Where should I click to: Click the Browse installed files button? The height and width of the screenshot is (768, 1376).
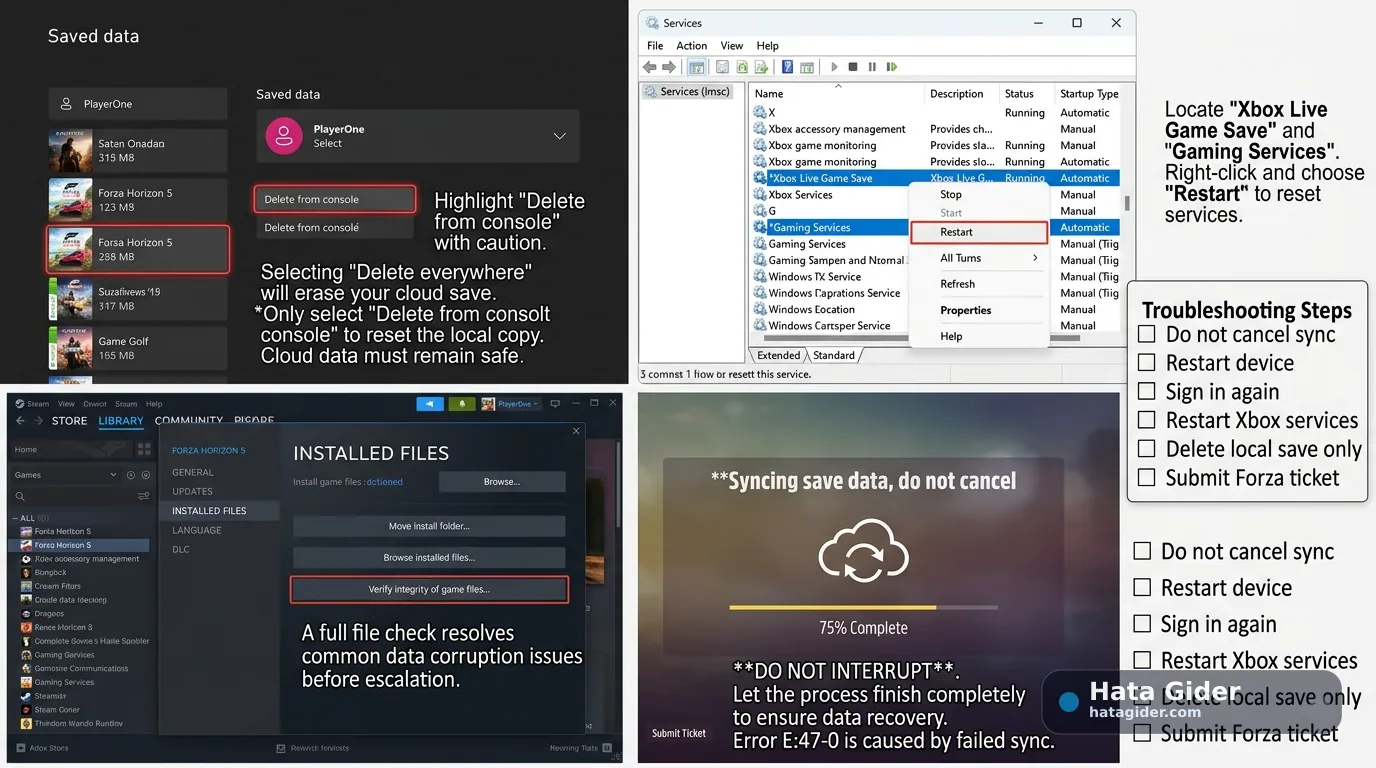(x=429, y=557)
